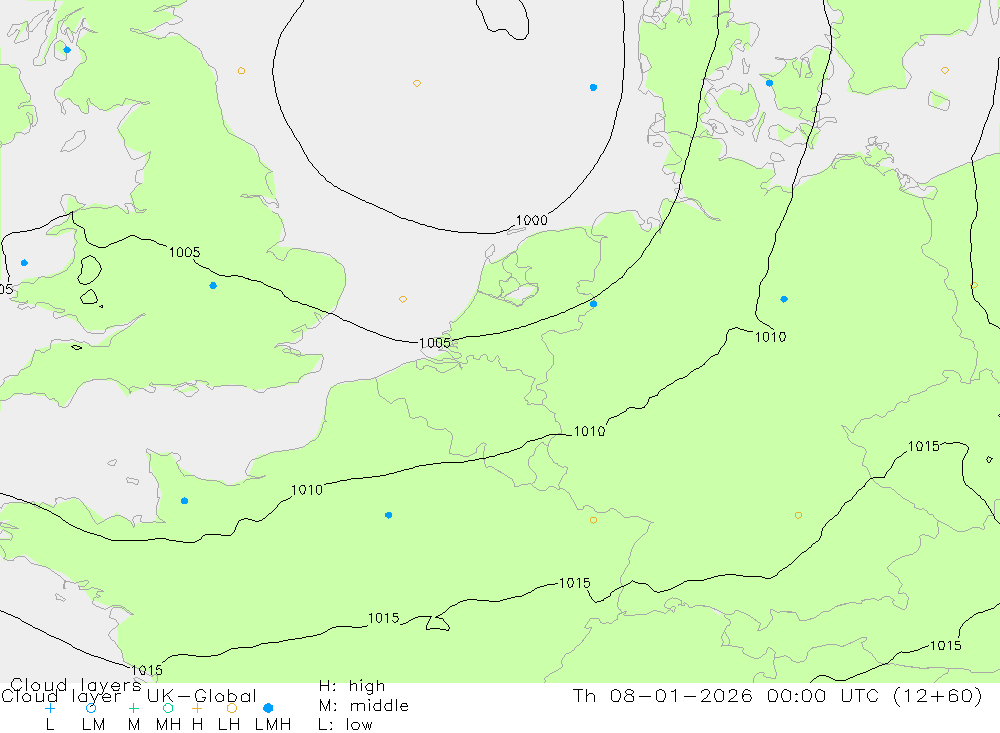Select the blue cloud marker over the Danish islands

769,83
